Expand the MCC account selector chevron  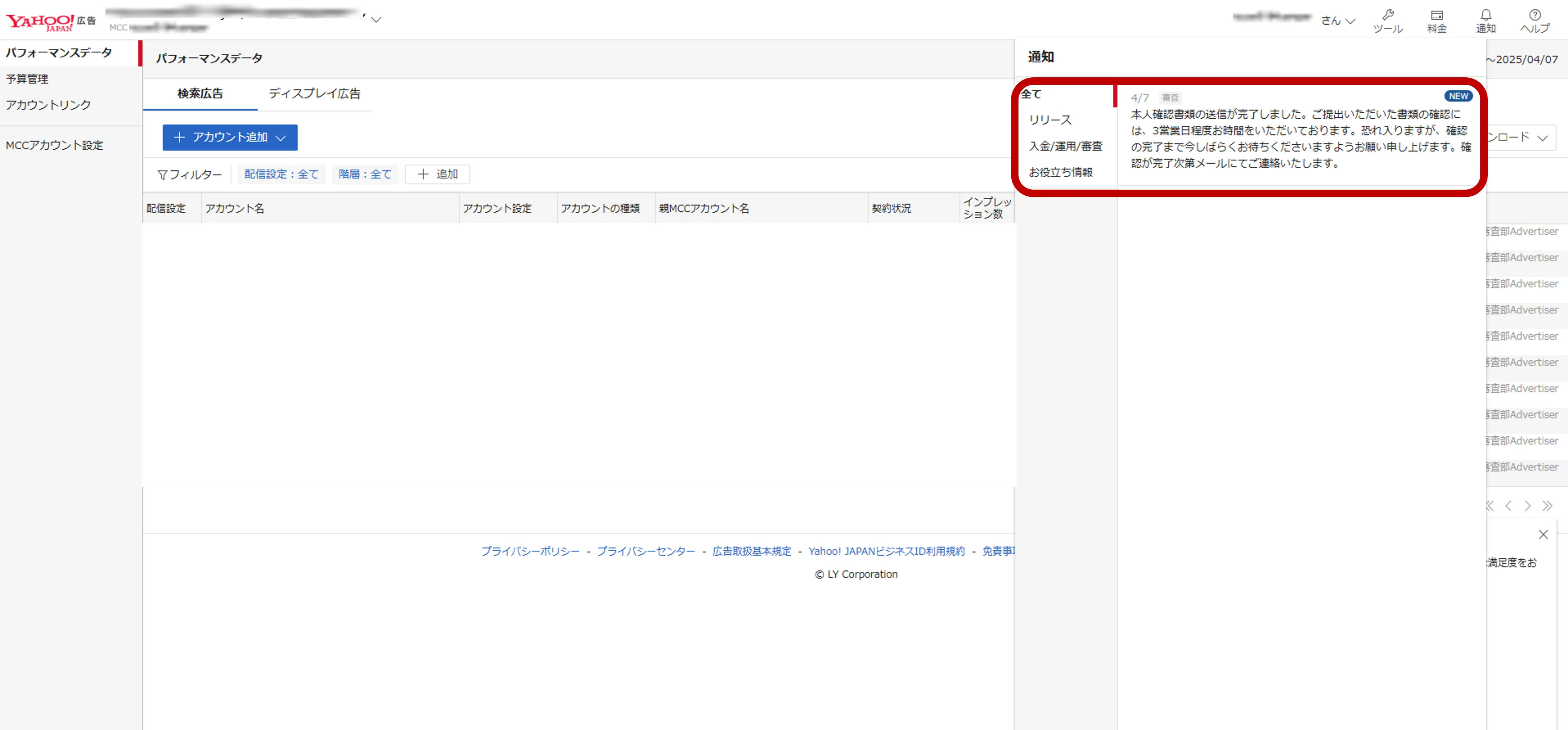click(376, 20)
